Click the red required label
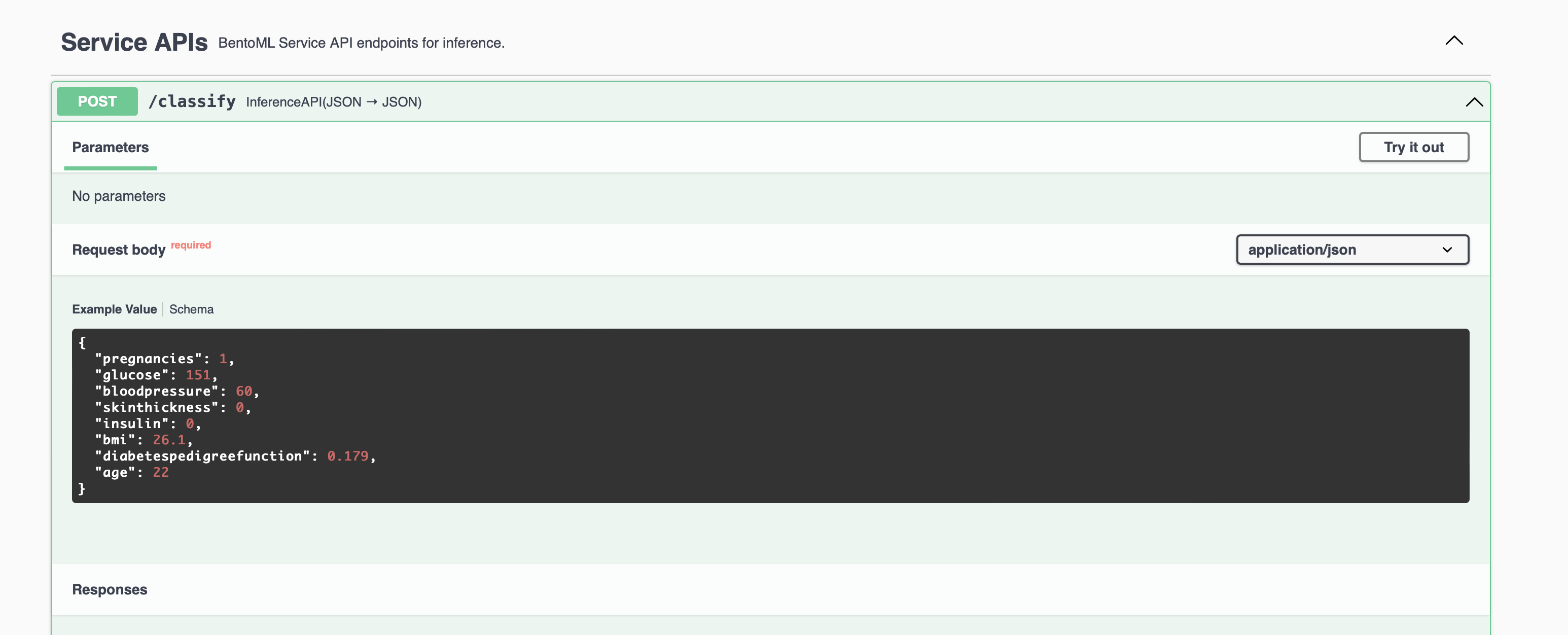 point(191,245)
